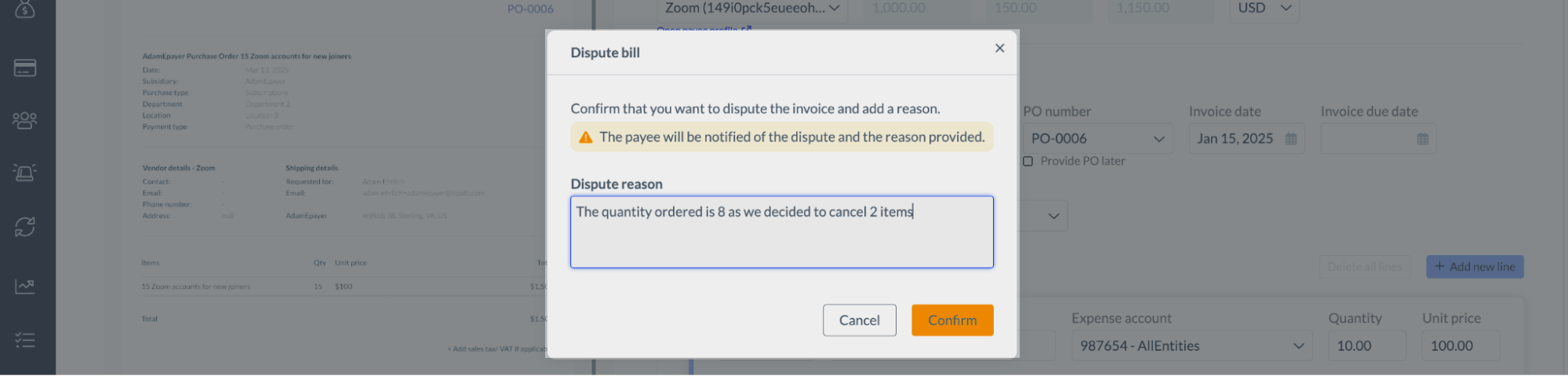
Task: Open the money bag sidebar icon
Action: pos(25,9)
